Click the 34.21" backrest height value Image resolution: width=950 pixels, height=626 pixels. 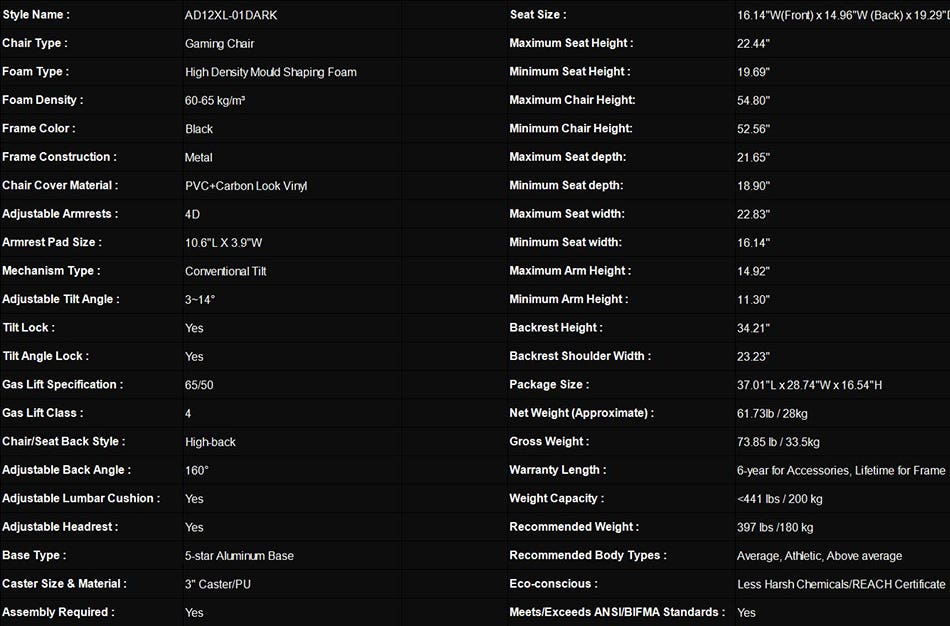pyautogui.click(x=753, y=328)
